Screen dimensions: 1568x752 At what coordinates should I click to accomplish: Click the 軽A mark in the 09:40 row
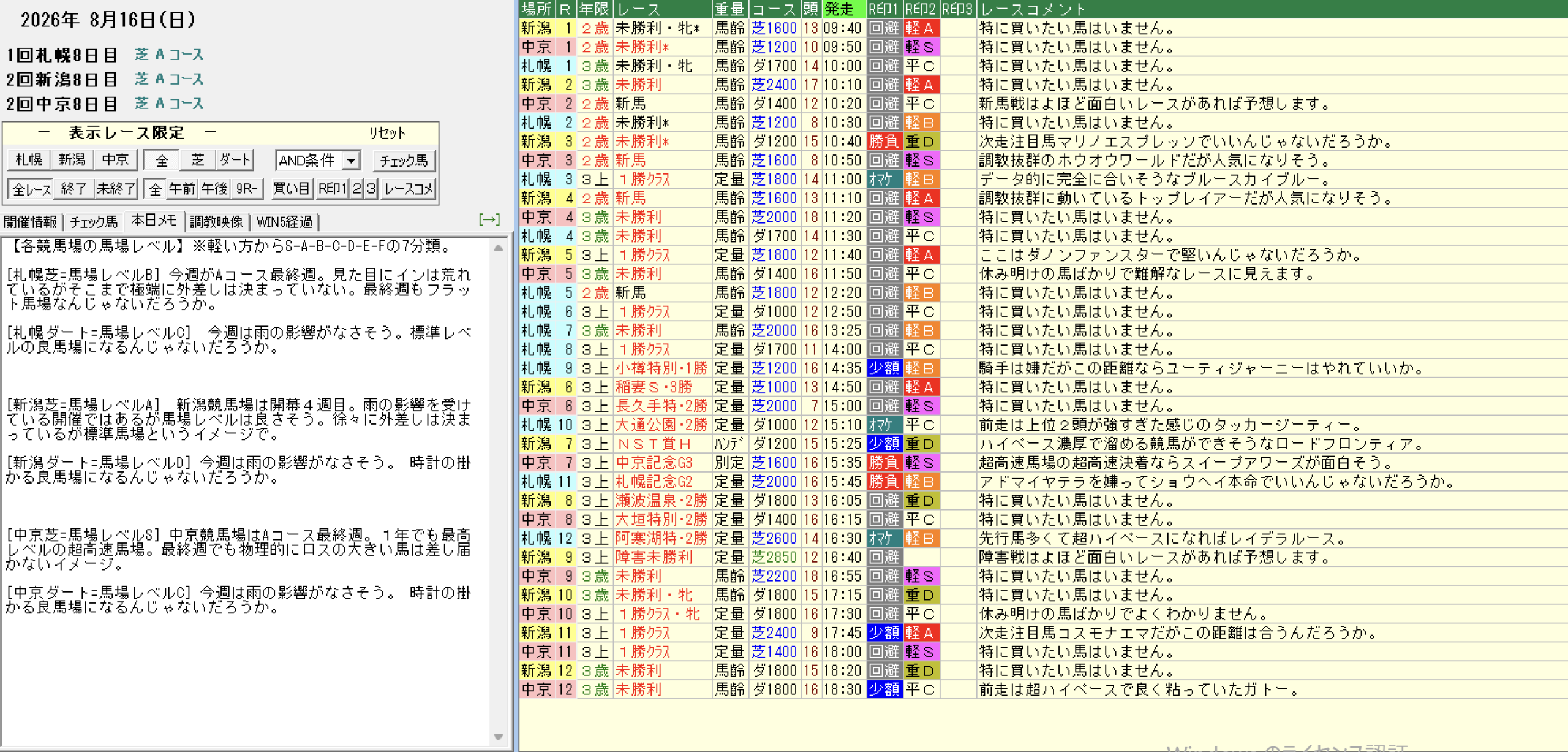click(921, 28)
